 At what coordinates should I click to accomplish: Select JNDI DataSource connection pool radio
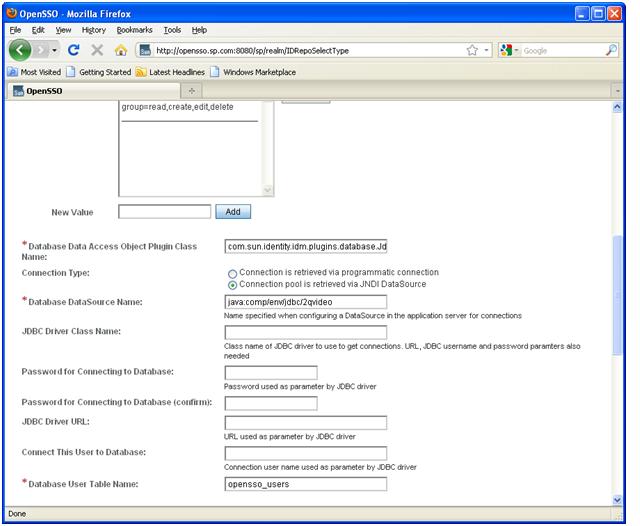232,285
